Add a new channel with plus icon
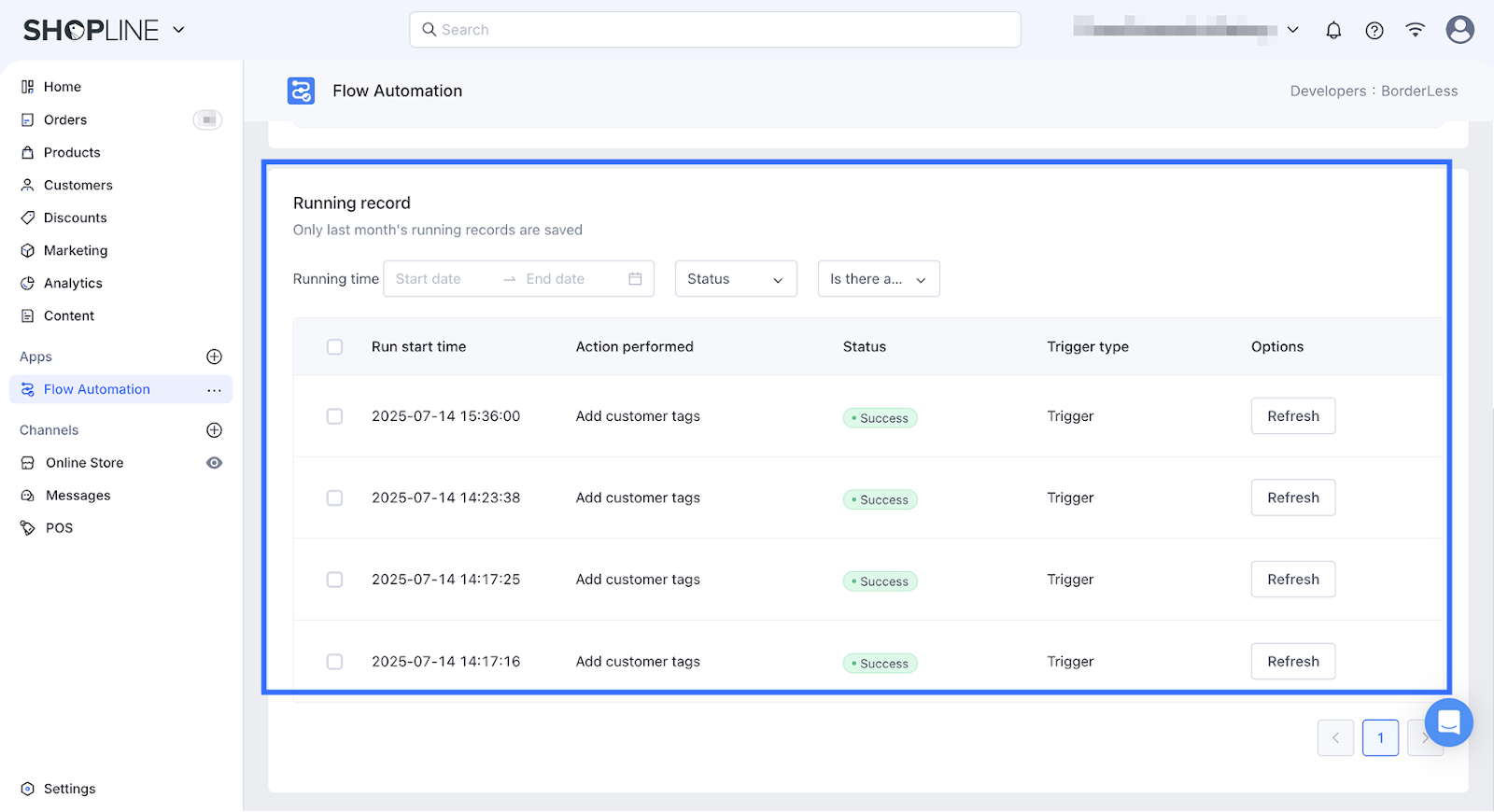Image resolution: width=1494 pixels, height=812 pixels. [214, 430]
